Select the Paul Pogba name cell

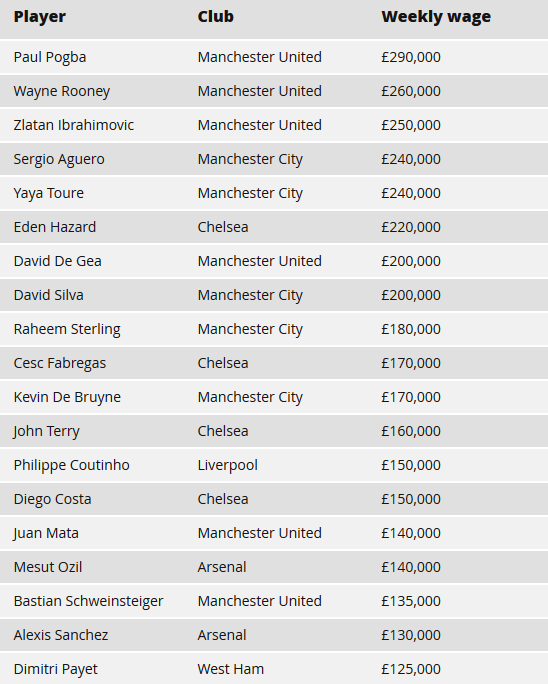pyautogui.click(x=50, y=57)
